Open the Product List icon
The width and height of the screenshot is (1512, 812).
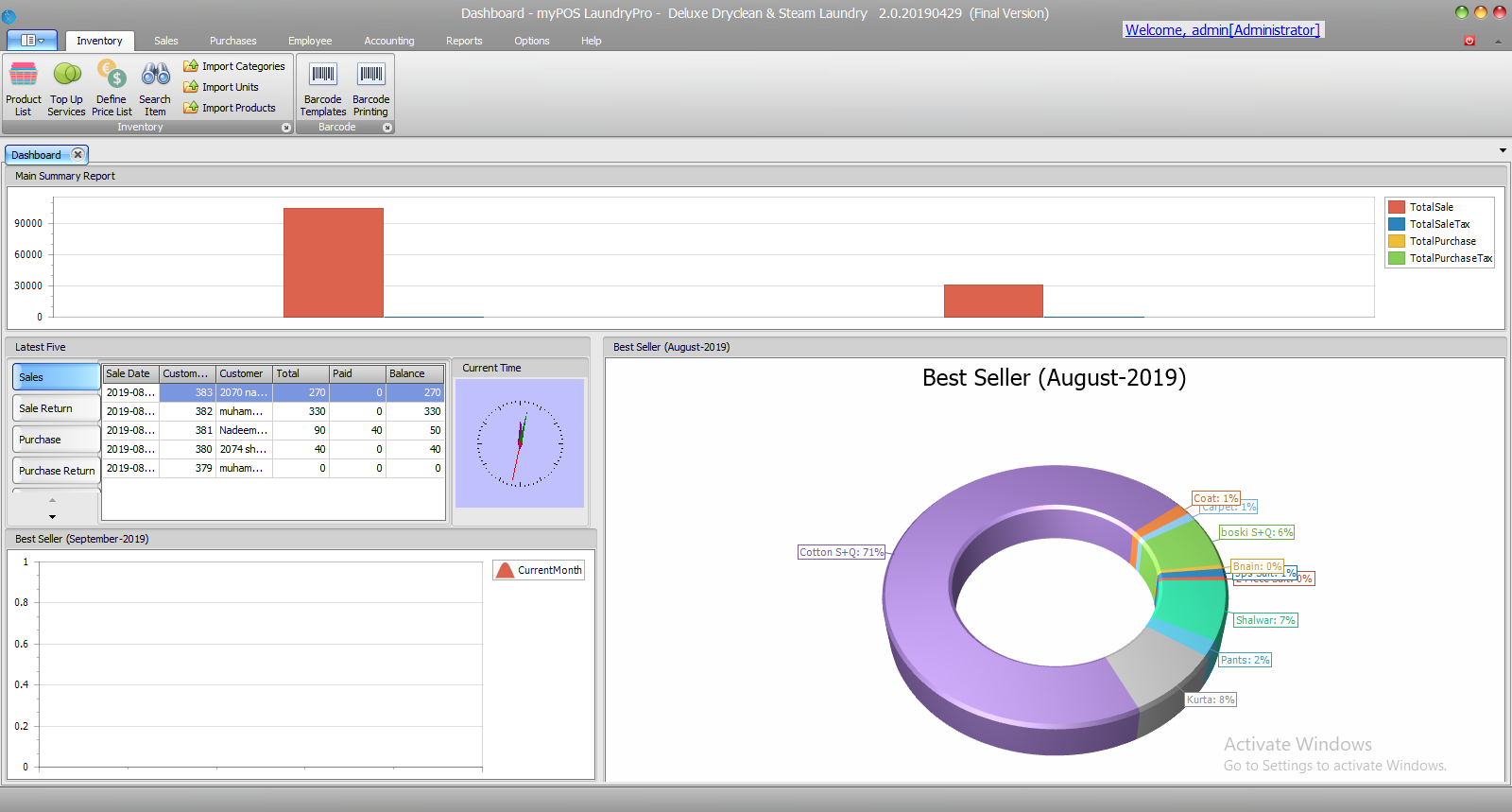23,76
